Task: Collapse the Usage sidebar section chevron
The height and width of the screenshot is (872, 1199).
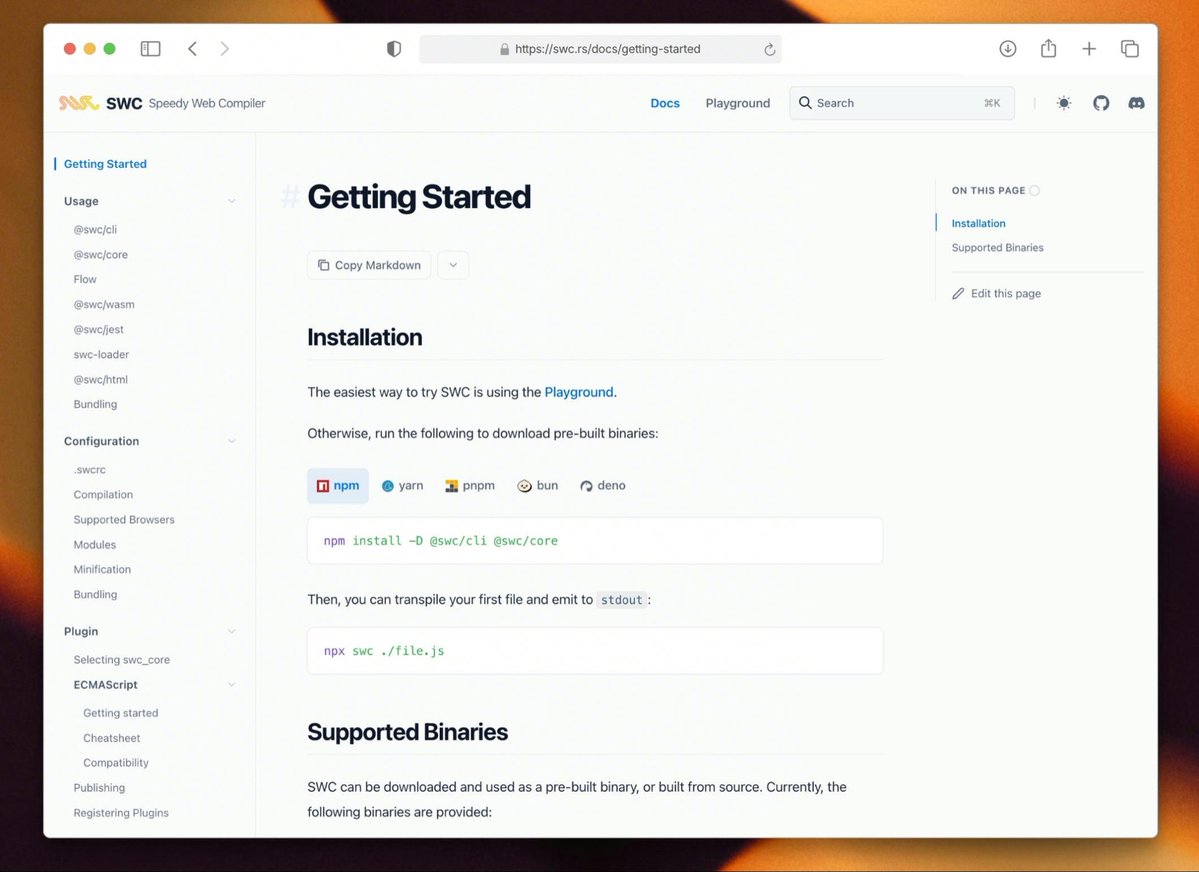Action: click(x=231, y=201)
